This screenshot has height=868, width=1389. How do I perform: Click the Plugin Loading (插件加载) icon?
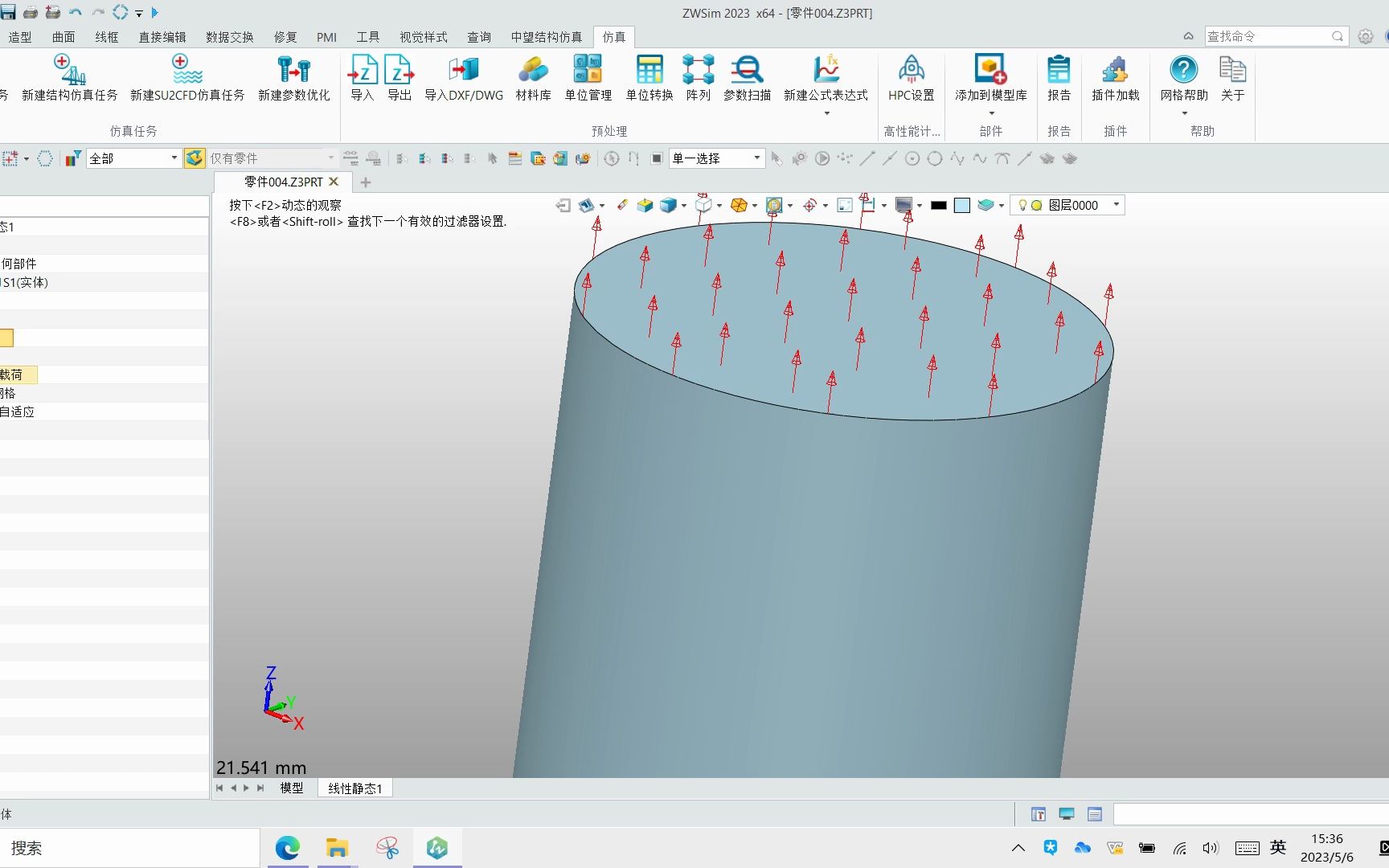[1115, 70]
